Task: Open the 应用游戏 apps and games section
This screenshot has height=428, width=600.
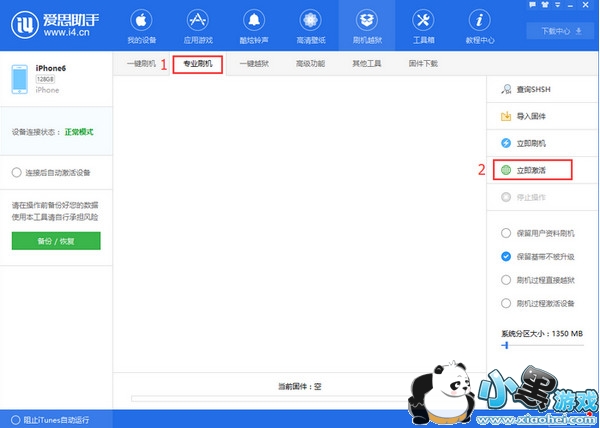Action: point(198,26)
